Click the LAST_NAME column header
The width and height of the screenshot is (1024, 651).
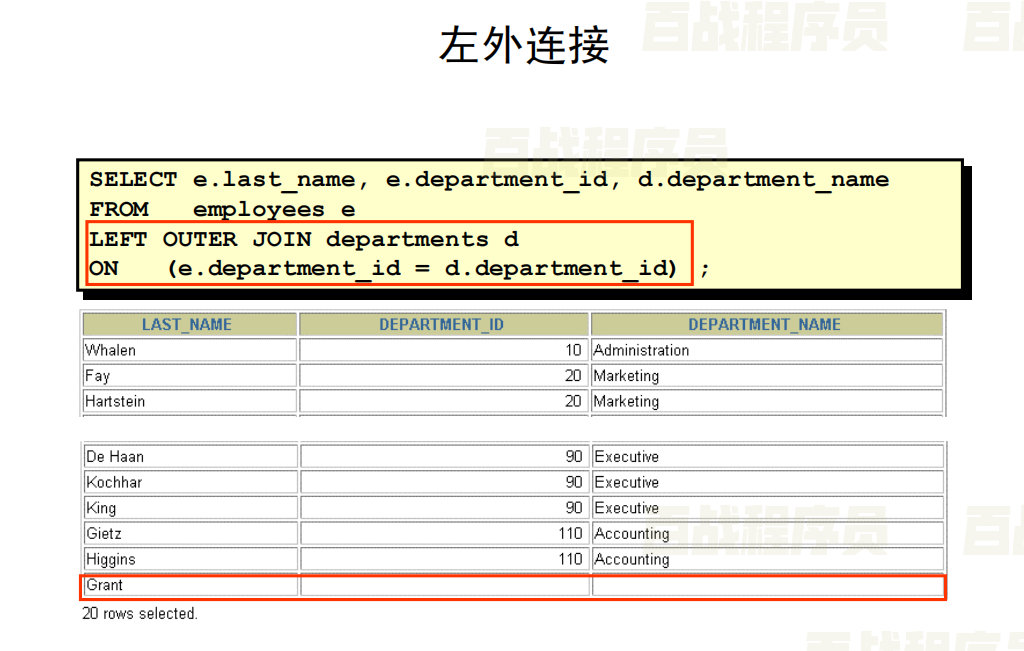(x=187, y=324)
